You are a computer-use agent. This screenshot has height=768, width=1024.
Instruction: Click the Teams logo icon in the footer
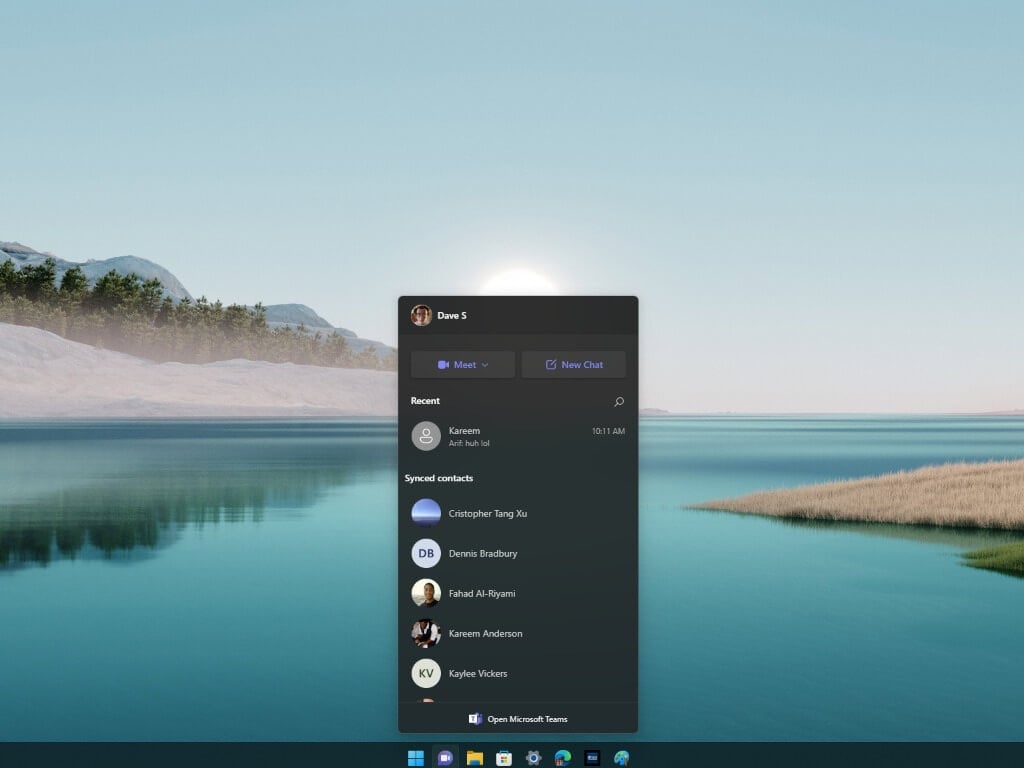475,719
